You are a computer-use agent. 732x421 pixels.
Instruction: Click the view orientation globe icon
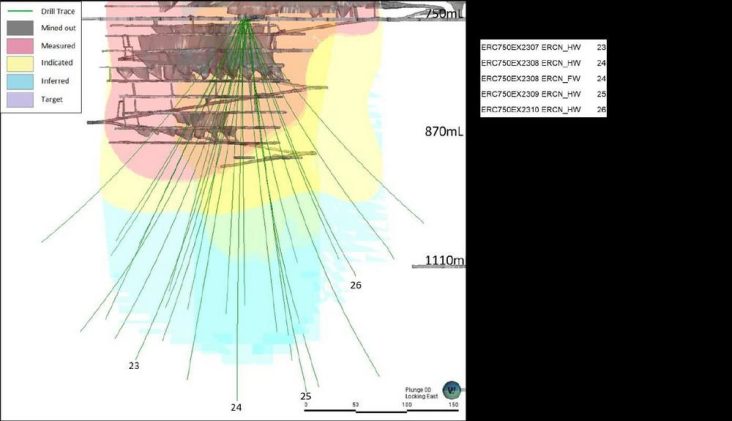452,390
